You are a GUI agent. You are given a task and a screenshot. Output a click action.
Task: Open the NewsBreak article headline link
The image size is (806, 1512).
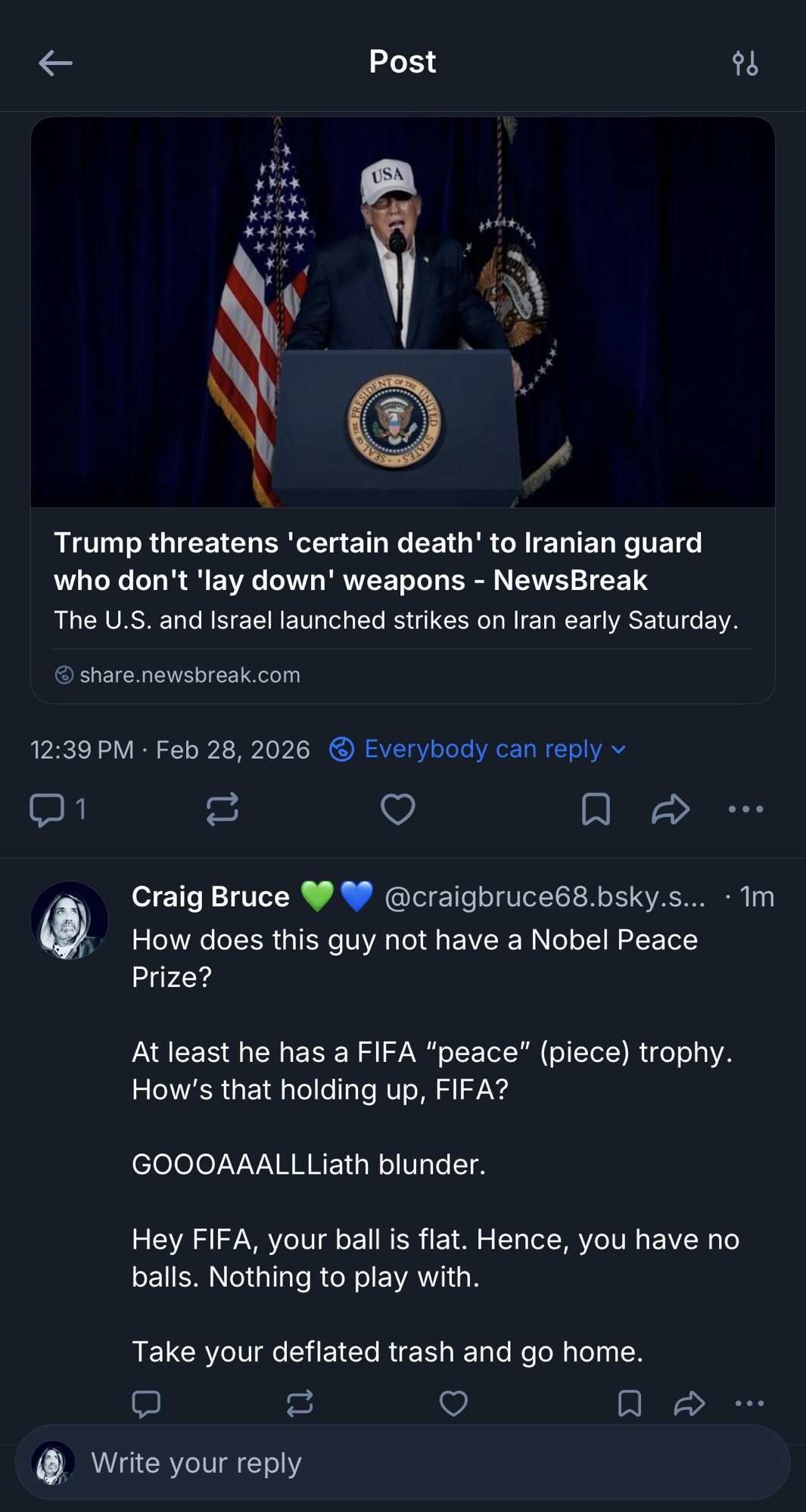coord(378,561)
